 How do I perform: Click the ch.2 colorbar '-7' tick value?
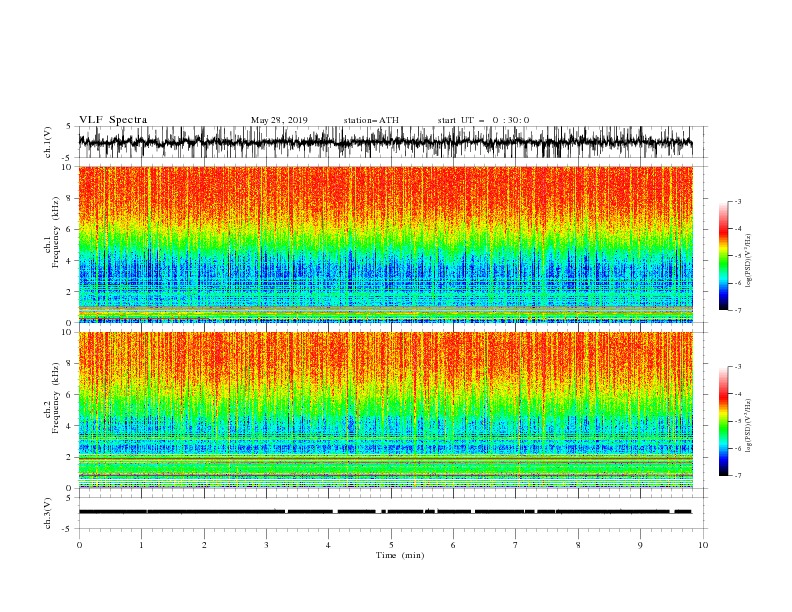tap(738, 476)
